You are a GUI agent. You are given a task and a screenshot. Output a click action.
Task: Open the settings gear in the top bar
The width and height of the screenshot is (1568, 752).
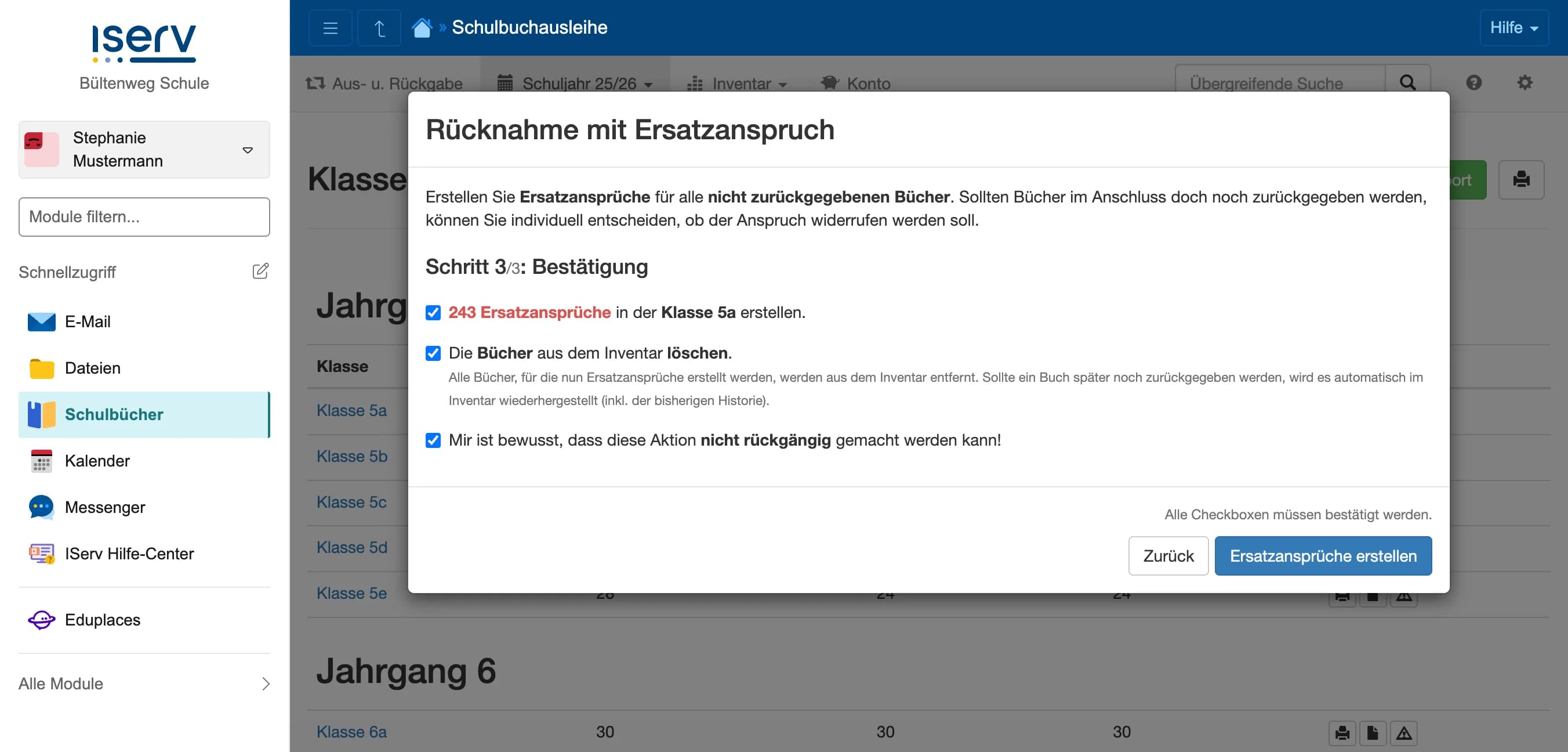pyautogui.click(x=1525, y=82)
